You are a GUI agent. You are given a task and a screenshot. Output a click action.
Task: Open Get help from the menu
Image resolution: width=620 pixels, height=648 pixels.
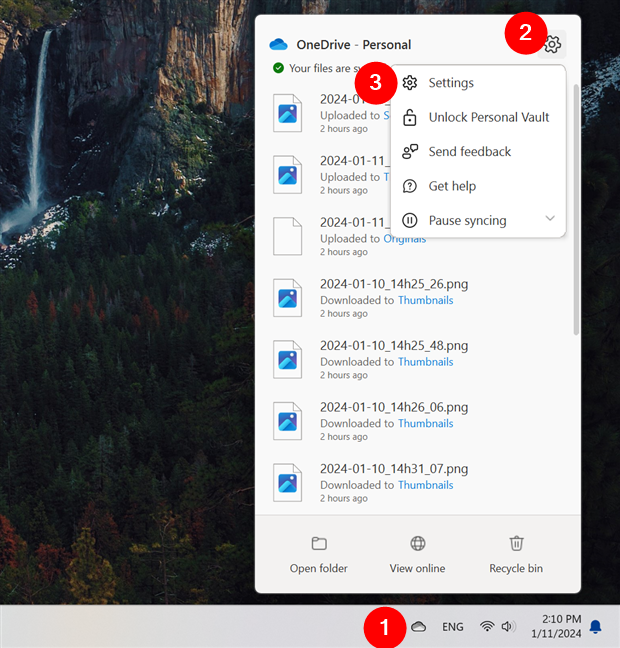coord(478,186)
